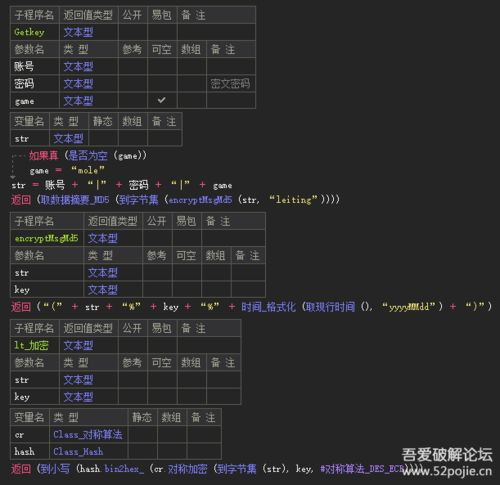Click the 易包 cell in the Getkey row
The width and height of the screenshot is (500, 485).
click(x=162, y=32)
